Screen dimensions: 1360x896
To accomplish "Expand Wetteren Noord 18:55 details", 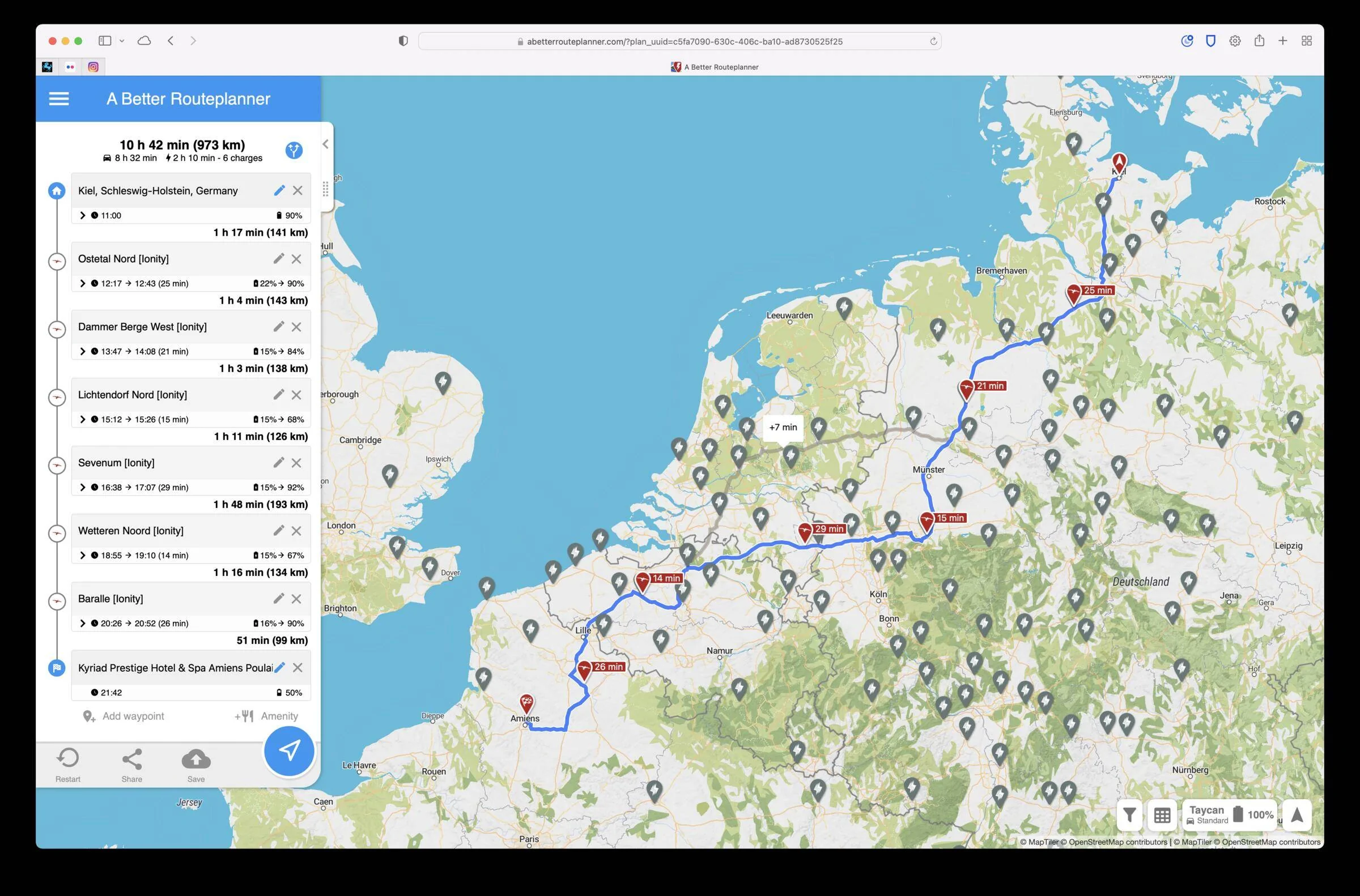I will (82, 556).
